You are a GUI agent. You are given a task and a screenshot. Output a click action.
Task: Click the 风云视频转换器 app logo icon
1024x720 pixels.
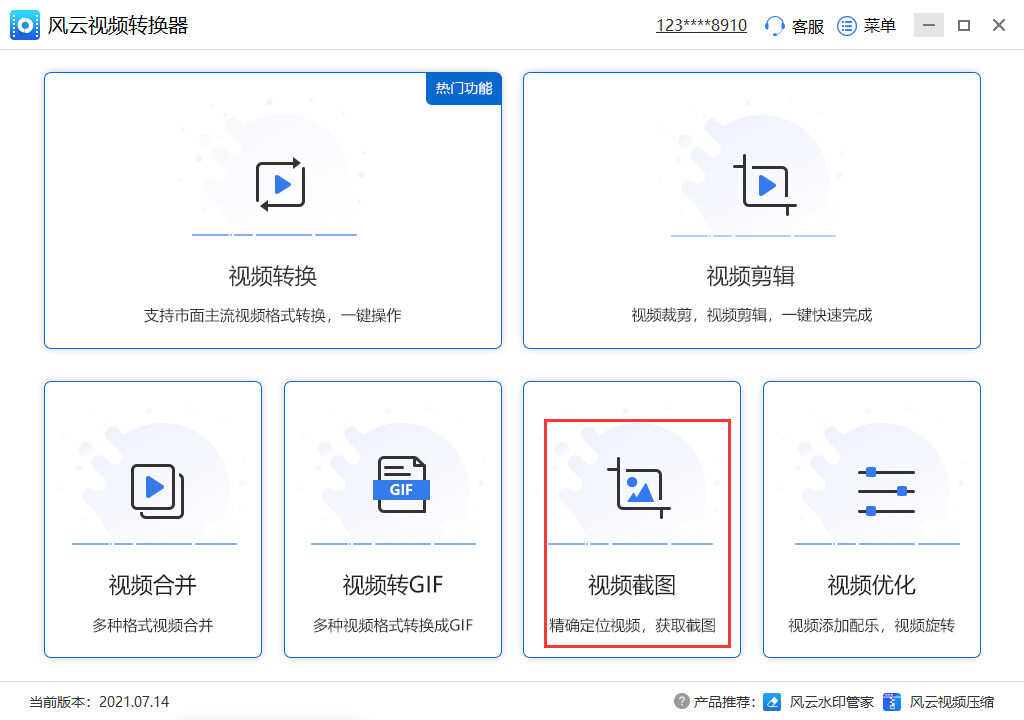coord(25,25)
